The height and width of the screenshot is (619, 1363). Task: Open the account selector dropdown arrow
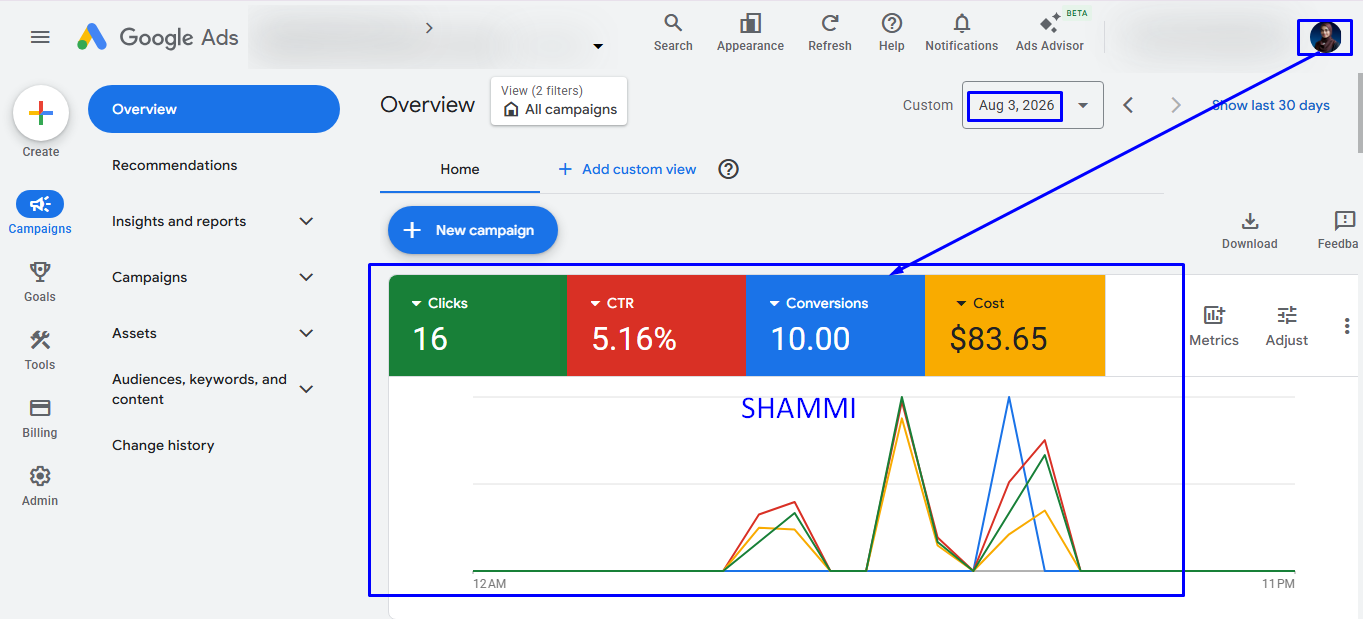click(x=598, y=46)
